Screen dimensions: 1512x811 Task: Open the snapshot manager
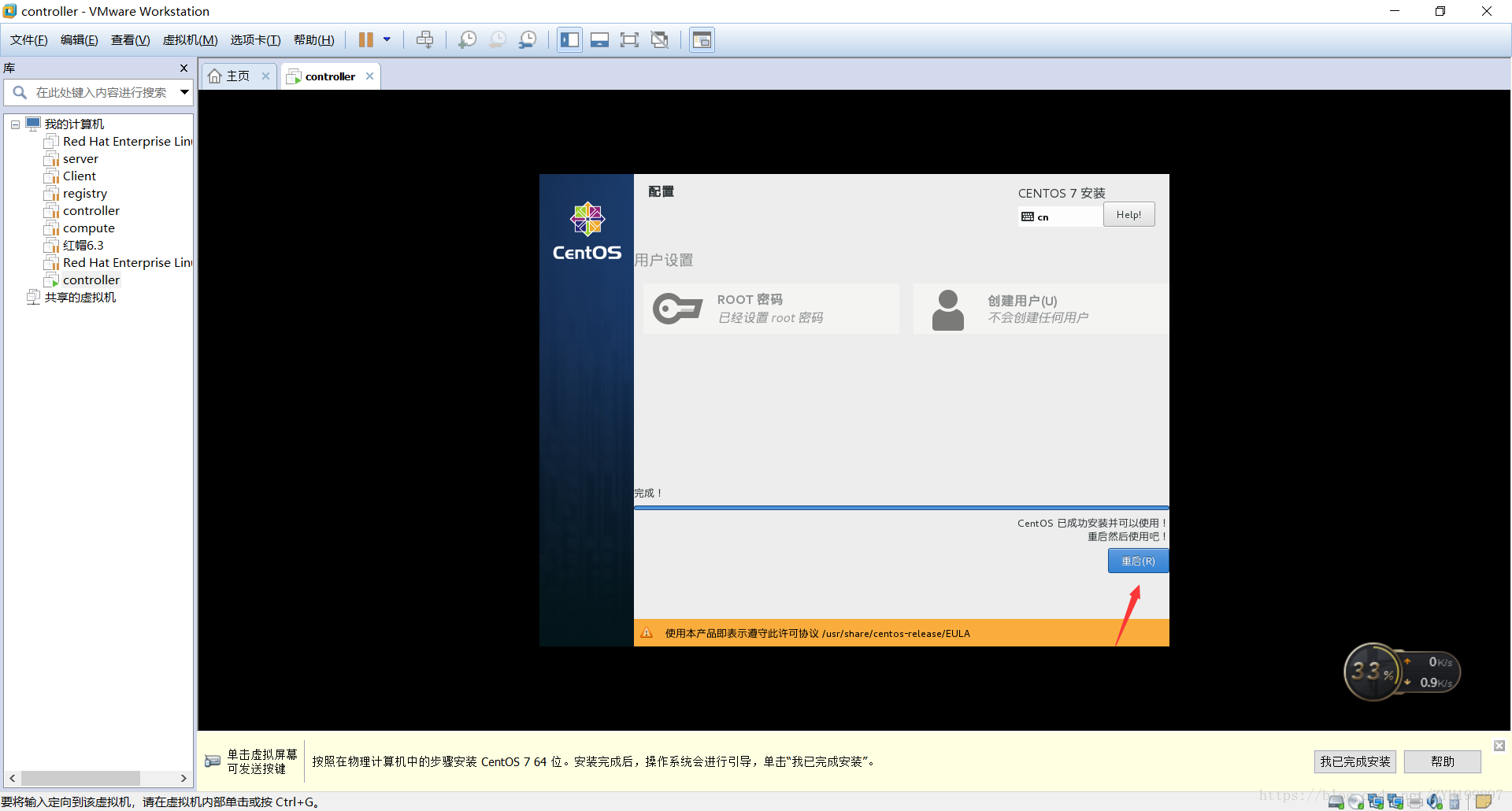pos(528,40)
